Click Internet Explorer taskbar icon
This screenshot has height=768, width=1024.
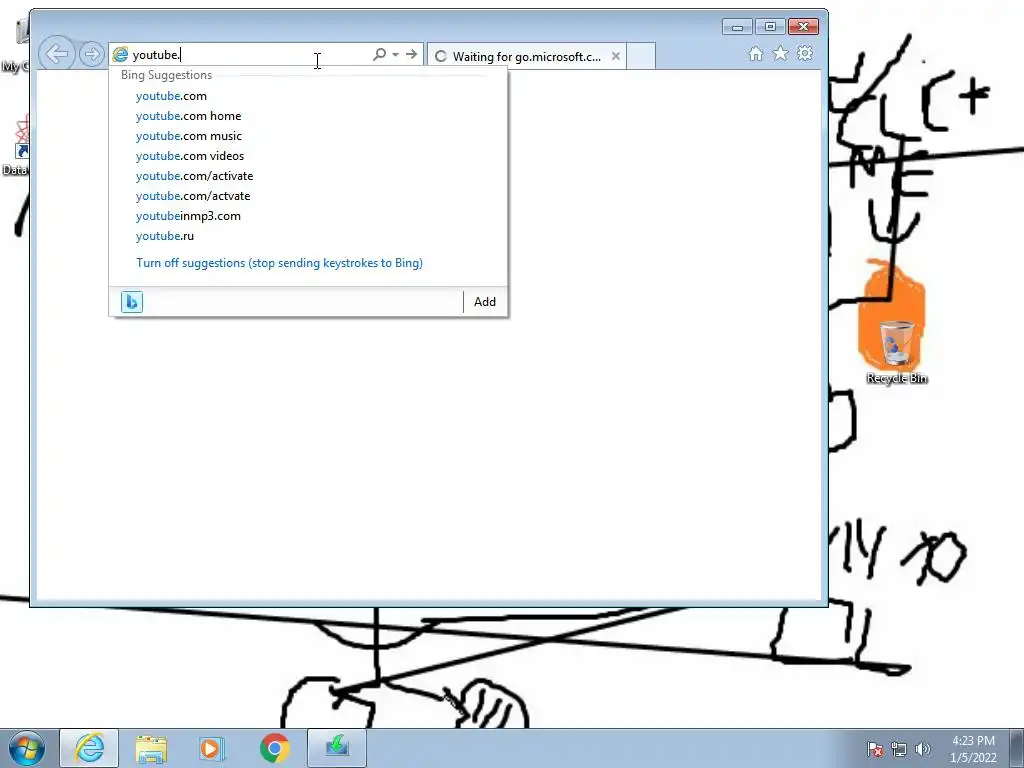pyautogui.click(x=89, y=748)
